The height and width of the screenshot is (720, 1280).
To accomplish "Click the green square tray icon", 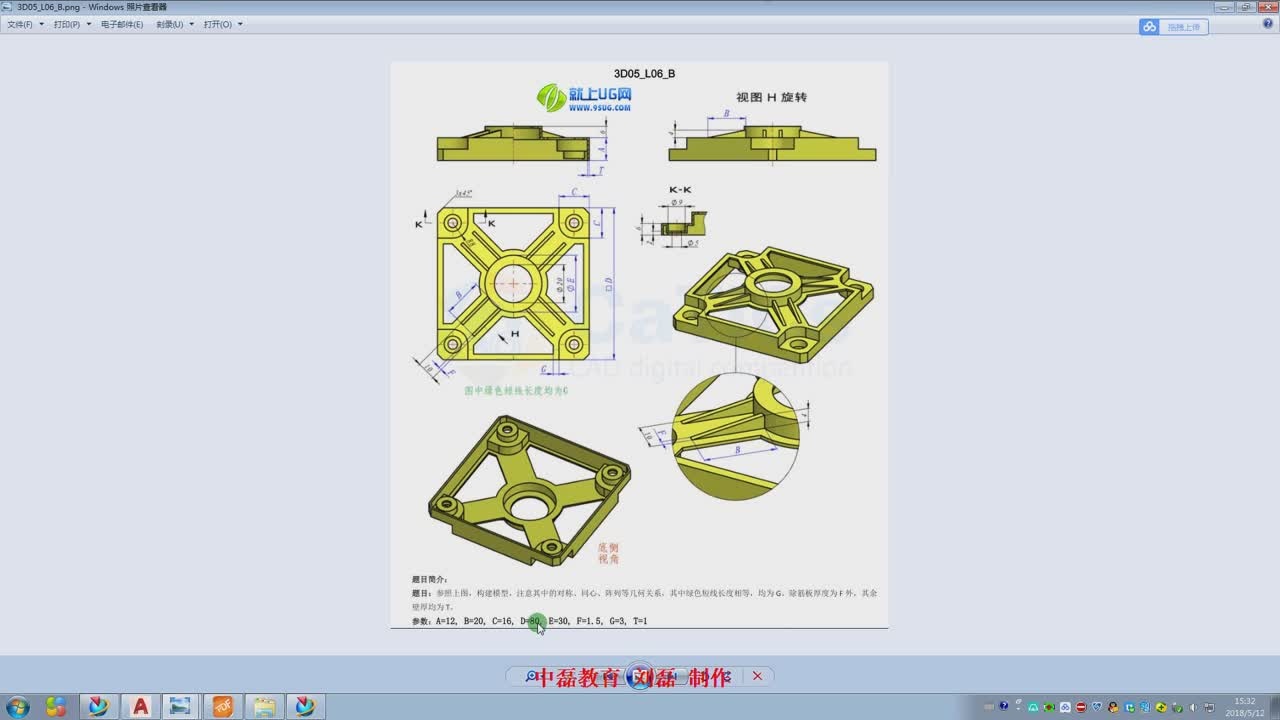I will (x=1049, y=707).
